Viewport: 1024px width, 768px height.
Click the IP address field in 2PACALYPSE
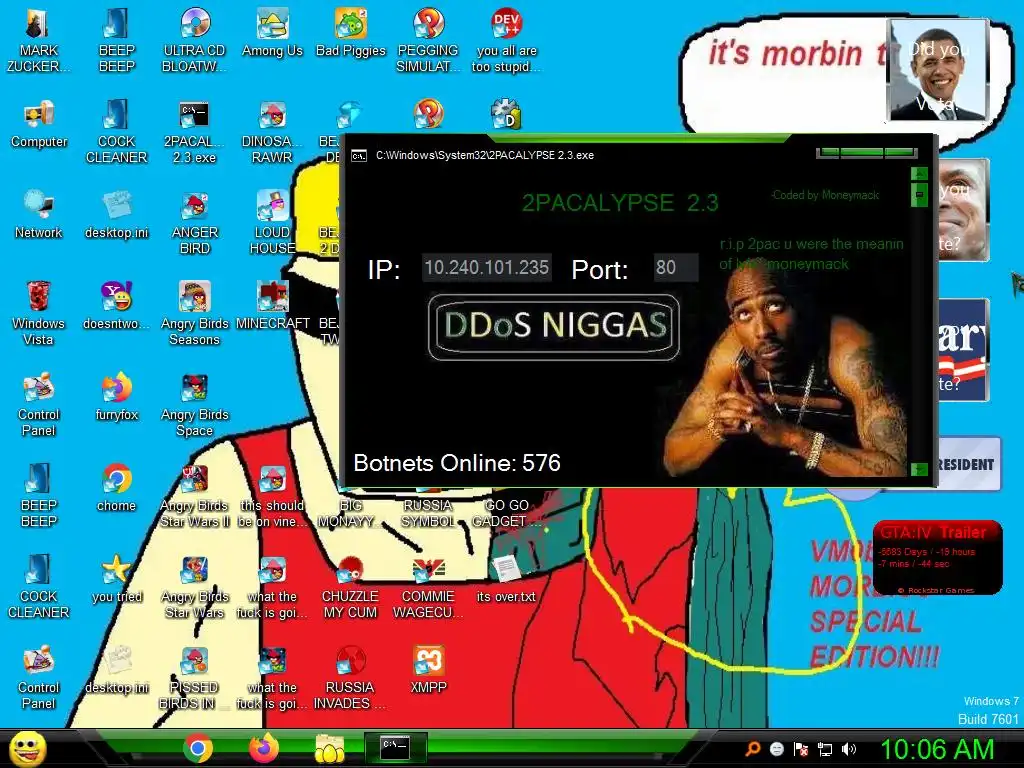coord(487,267)
